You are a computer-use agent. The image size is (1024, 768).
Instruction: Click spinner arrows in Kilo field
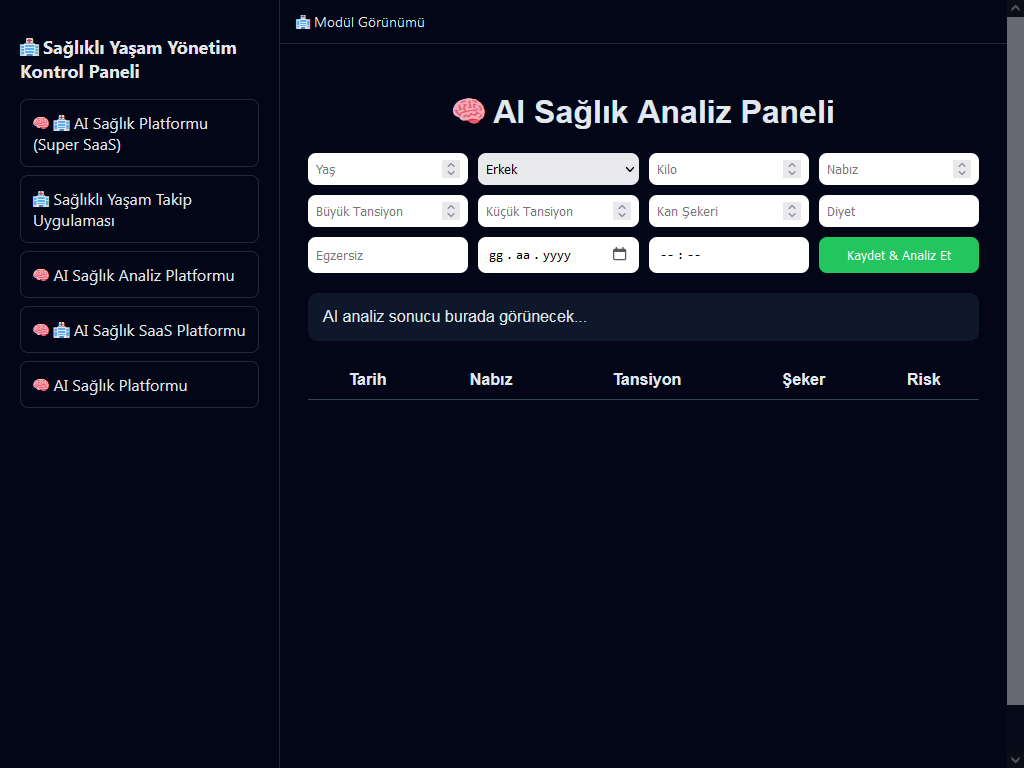click(x=792, y=169)
